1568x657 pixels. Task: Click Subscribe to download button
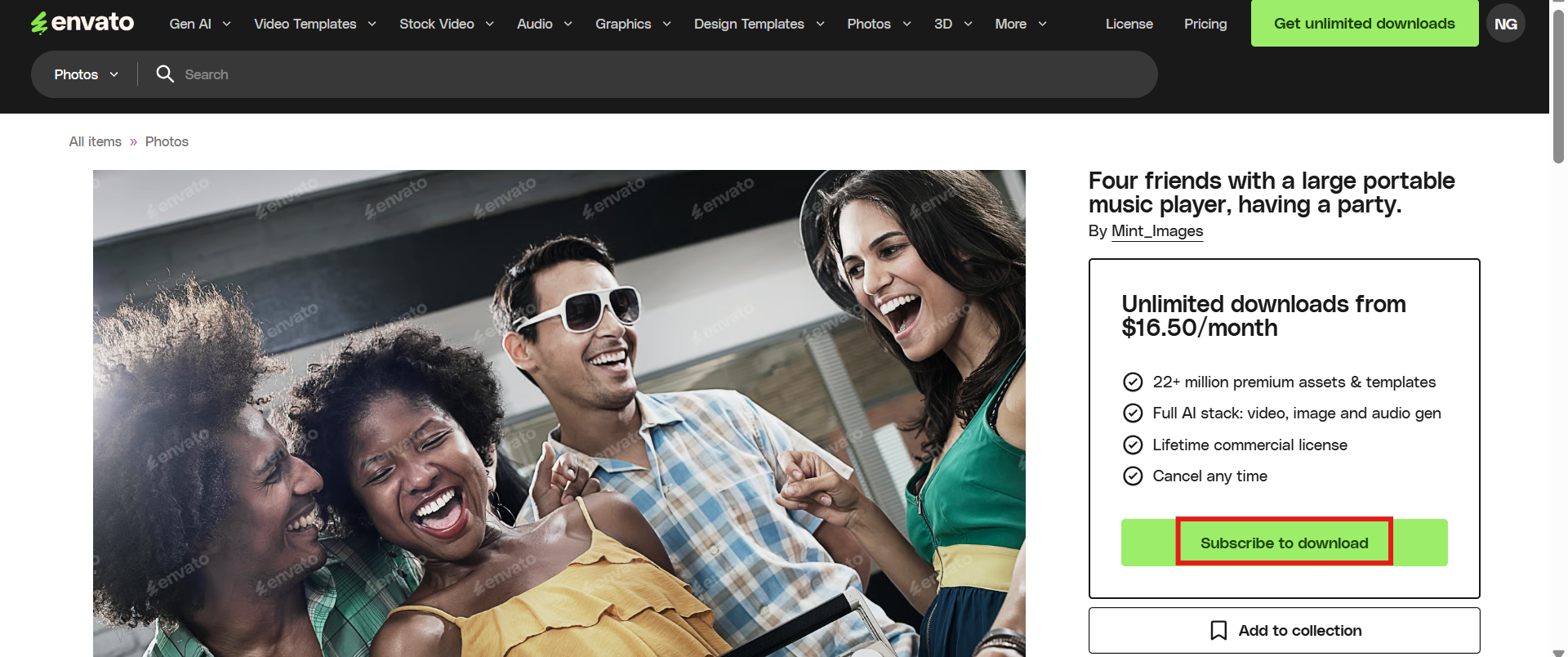pyautogui.click(x=1284, y=543)
